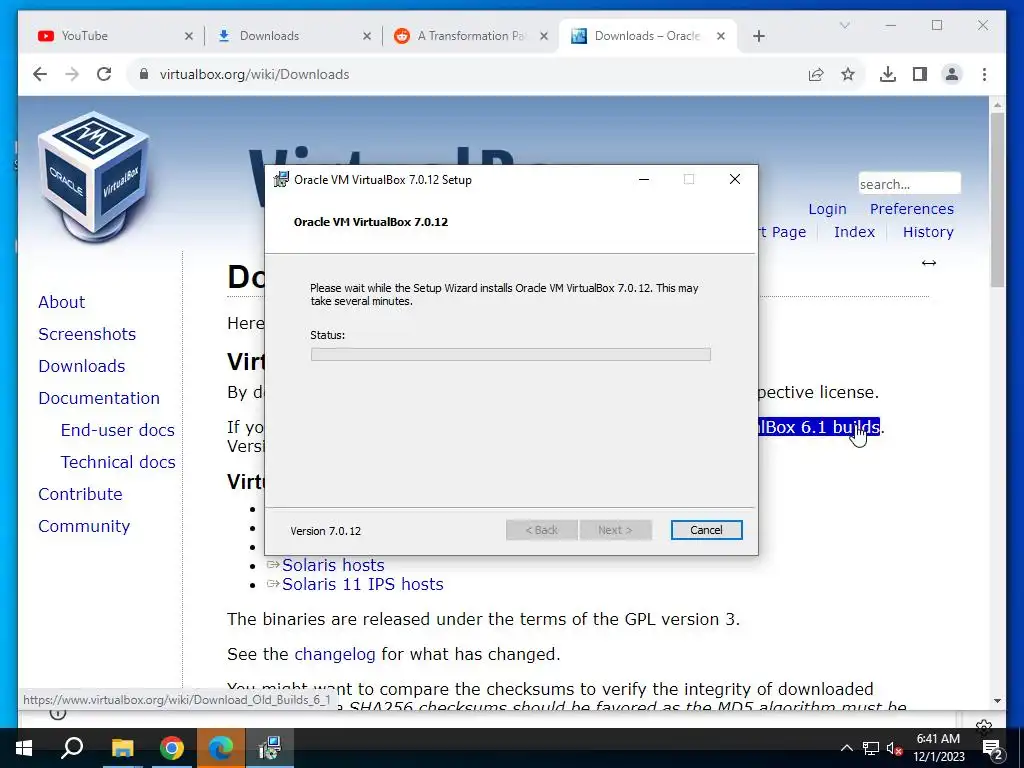Screen dimensions: 1024x768
Task: Reload the VirtualBox downloads page
Action: [x=104, y=74]
